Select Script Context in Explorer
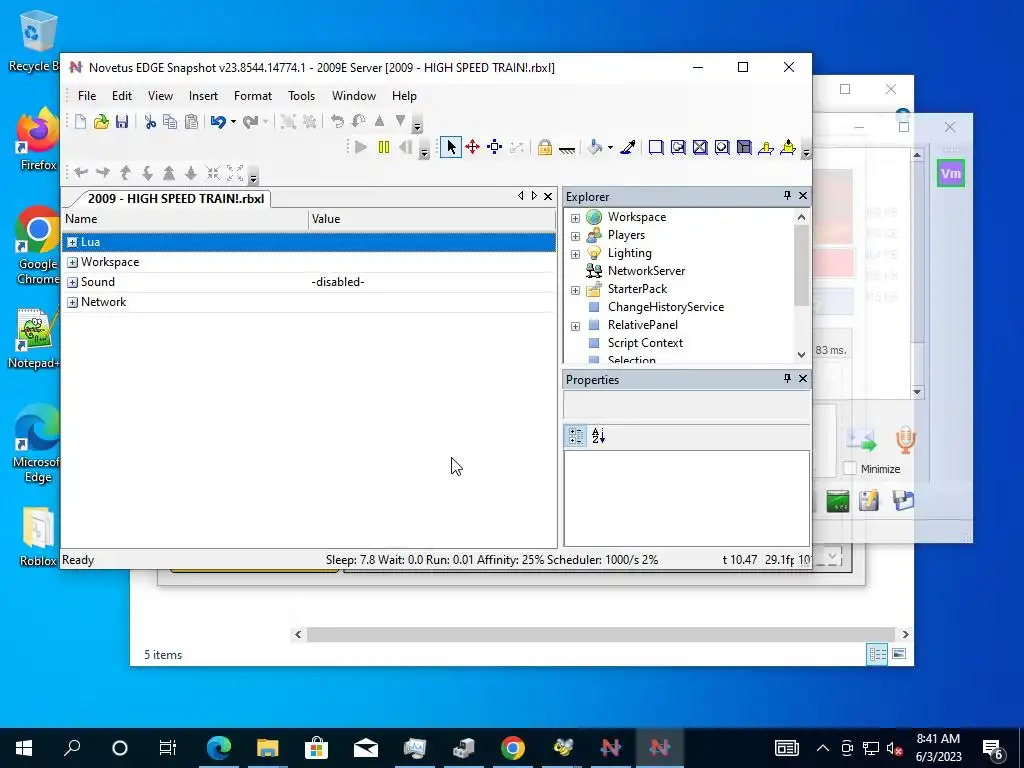This screenshot has width=1024, height=768. [645, 342]
